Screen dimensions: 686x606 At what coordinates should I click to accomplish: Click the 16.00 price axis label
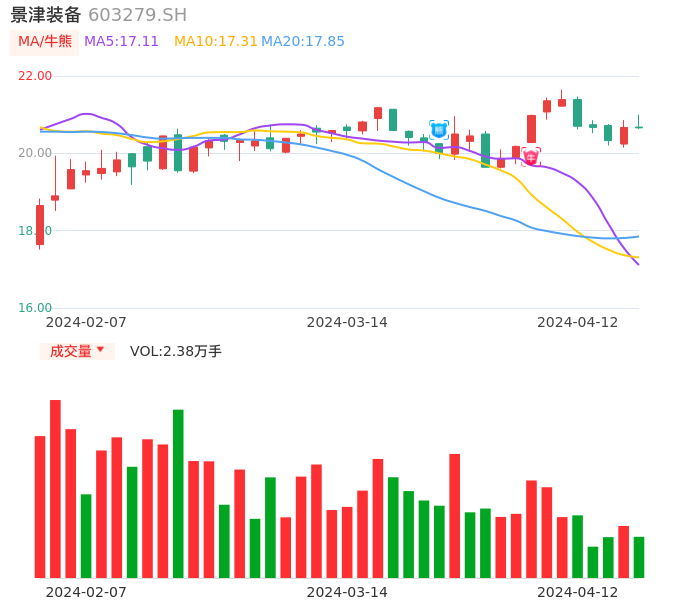(x=35, y=308)
